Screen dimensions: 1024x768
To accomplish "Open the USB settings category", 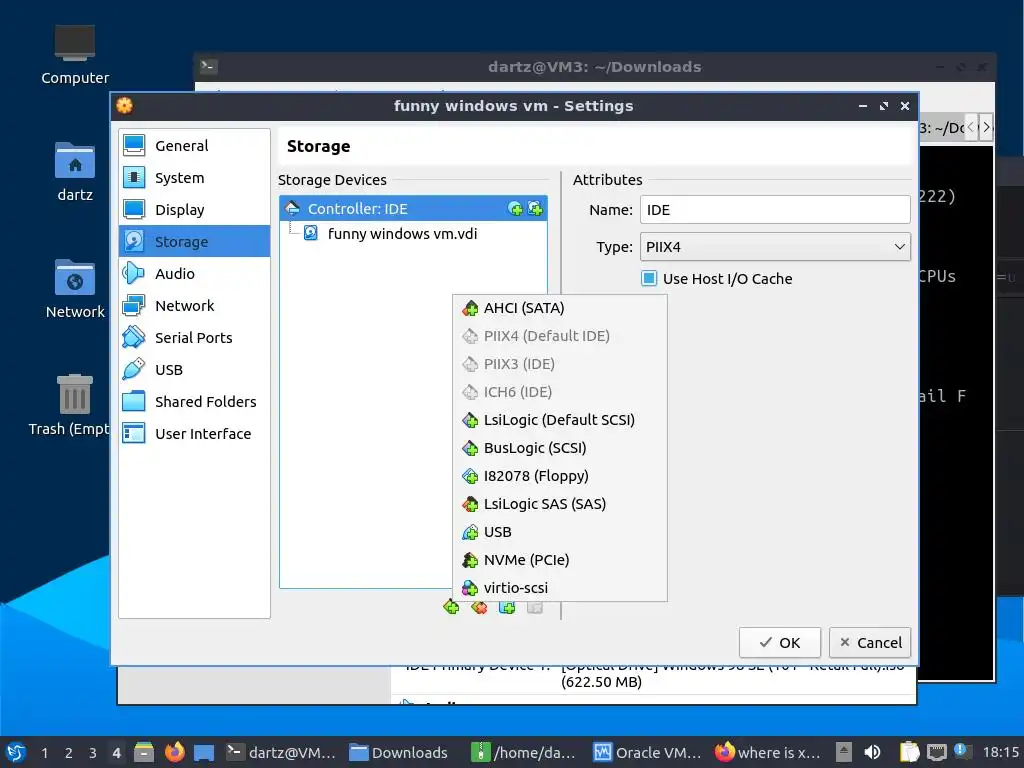I will [195, 370].
